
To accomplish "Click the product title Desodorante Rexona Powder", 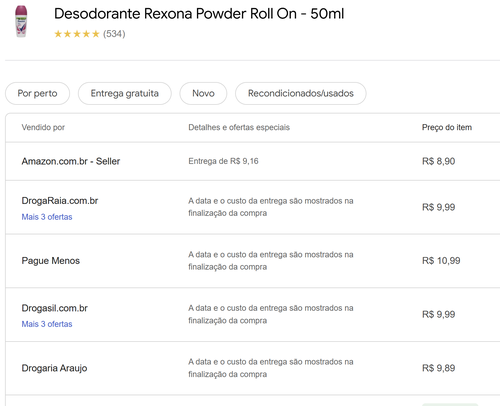I will click(x=199, y=14).
